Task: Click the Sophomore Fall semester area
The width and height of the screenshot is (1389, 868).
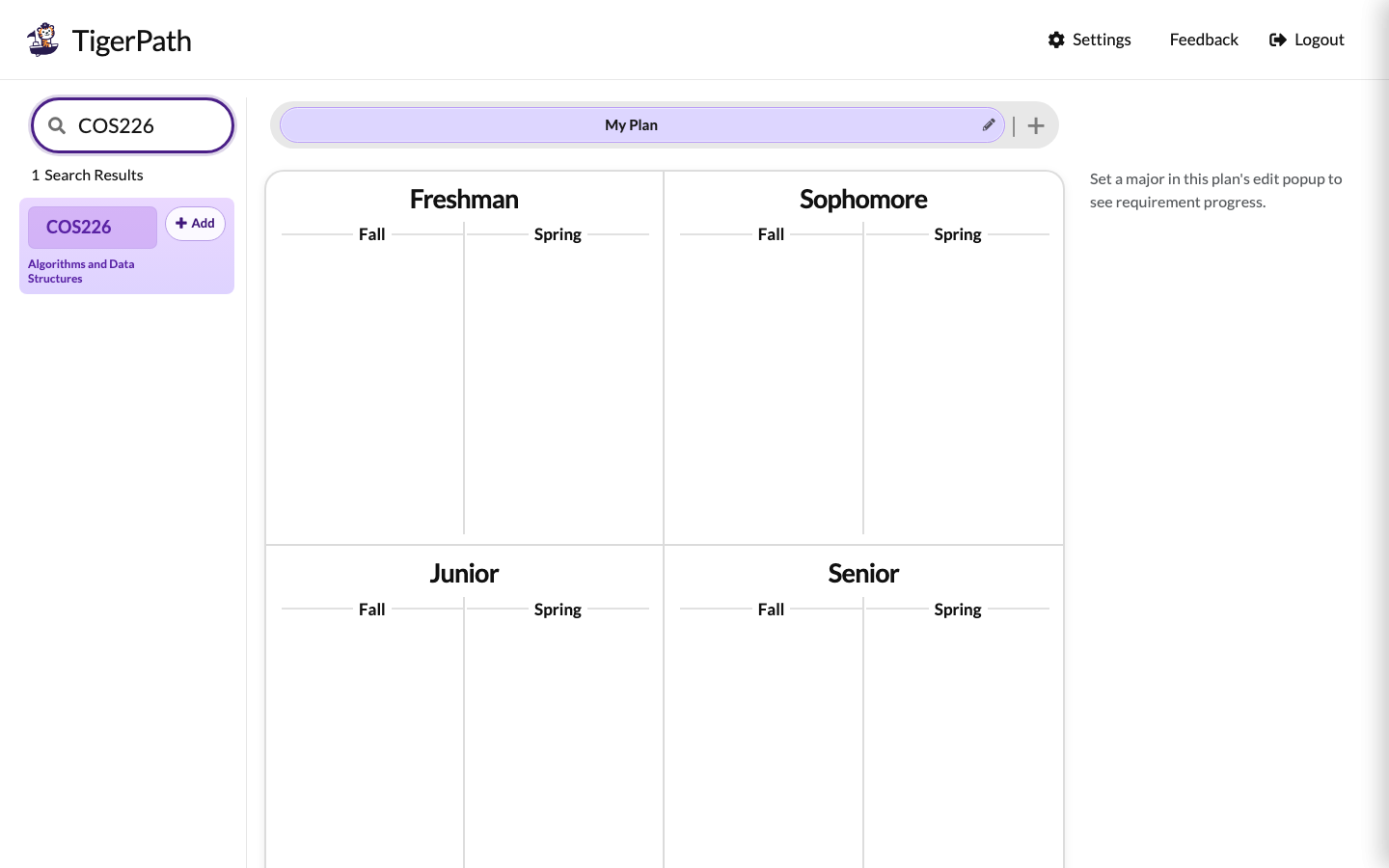Action: tap(771, 386)
